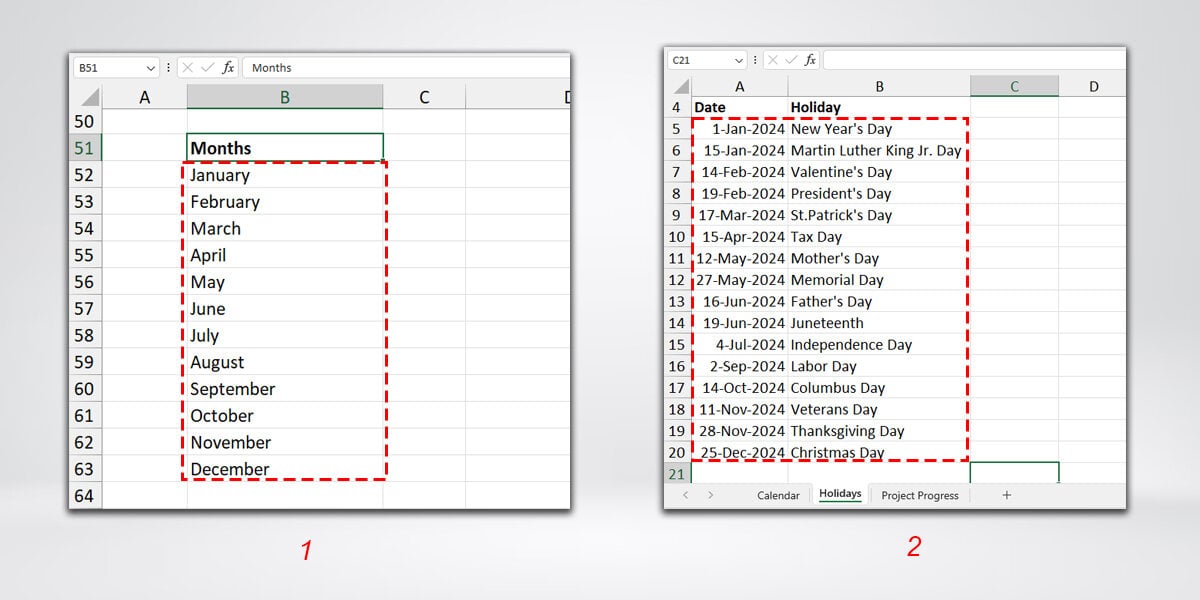
Task: Click the insert function fx icon in right window
Action: [x=810, y=60]
